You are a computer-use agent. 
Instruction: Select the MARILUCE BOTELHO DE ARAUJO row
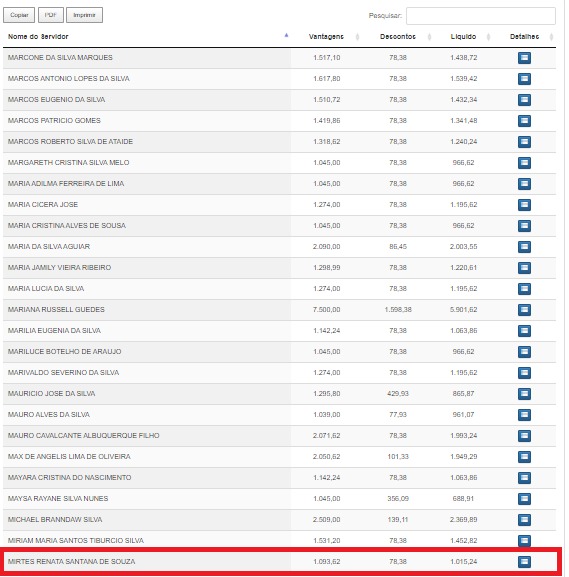pos(279,352)
